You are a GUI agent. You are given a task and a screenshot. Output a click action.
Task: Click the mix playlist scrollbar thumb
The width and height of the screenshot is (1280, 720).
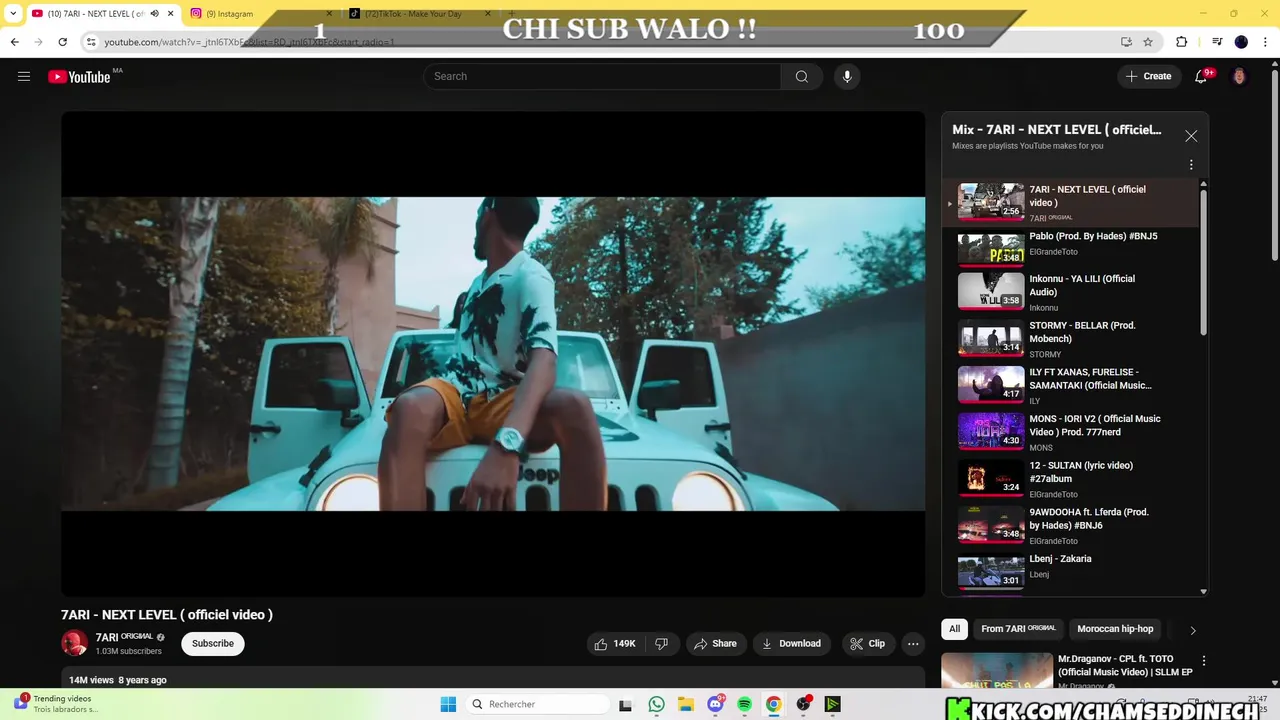click(x=1203, y=262)
